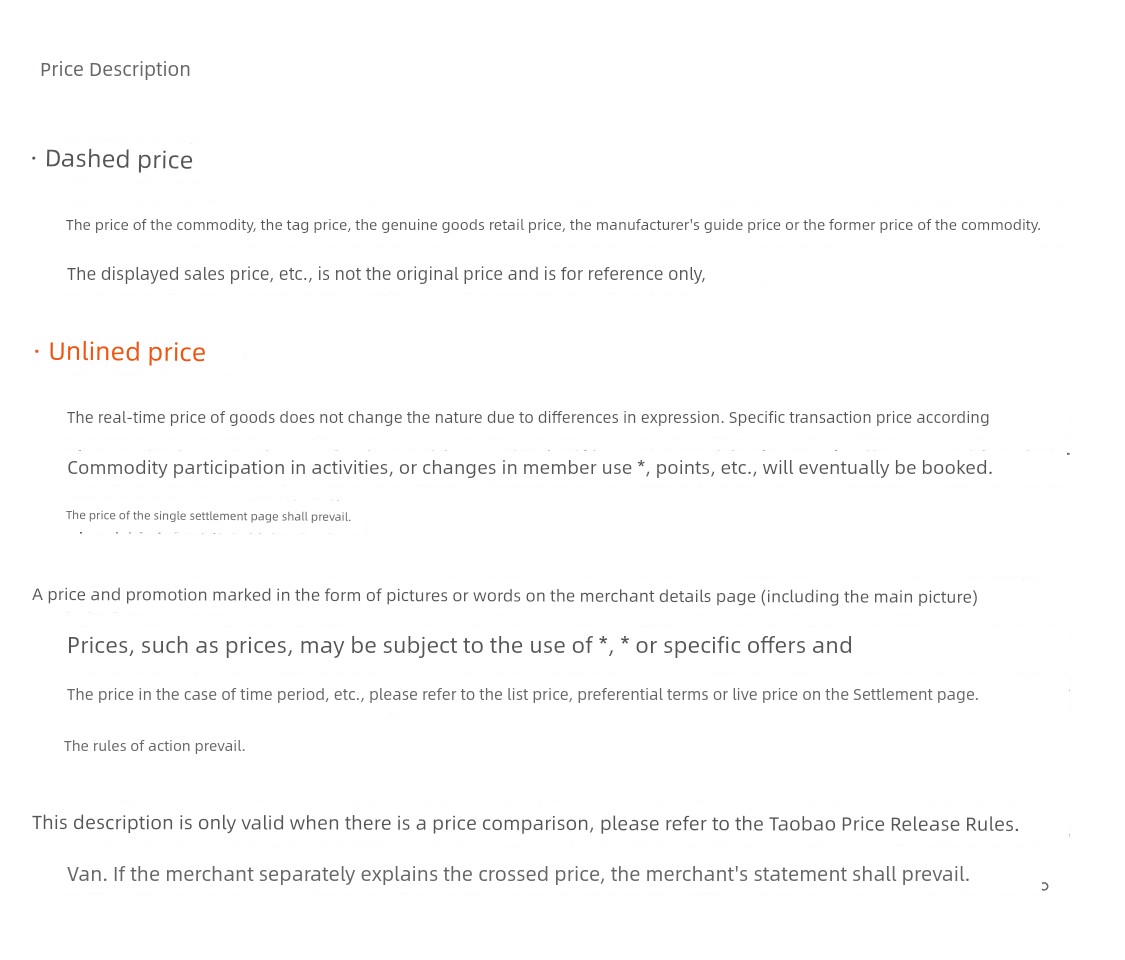Click the "Prices, such as prices" sentence

pyautogui.click(x=459, y=646)
